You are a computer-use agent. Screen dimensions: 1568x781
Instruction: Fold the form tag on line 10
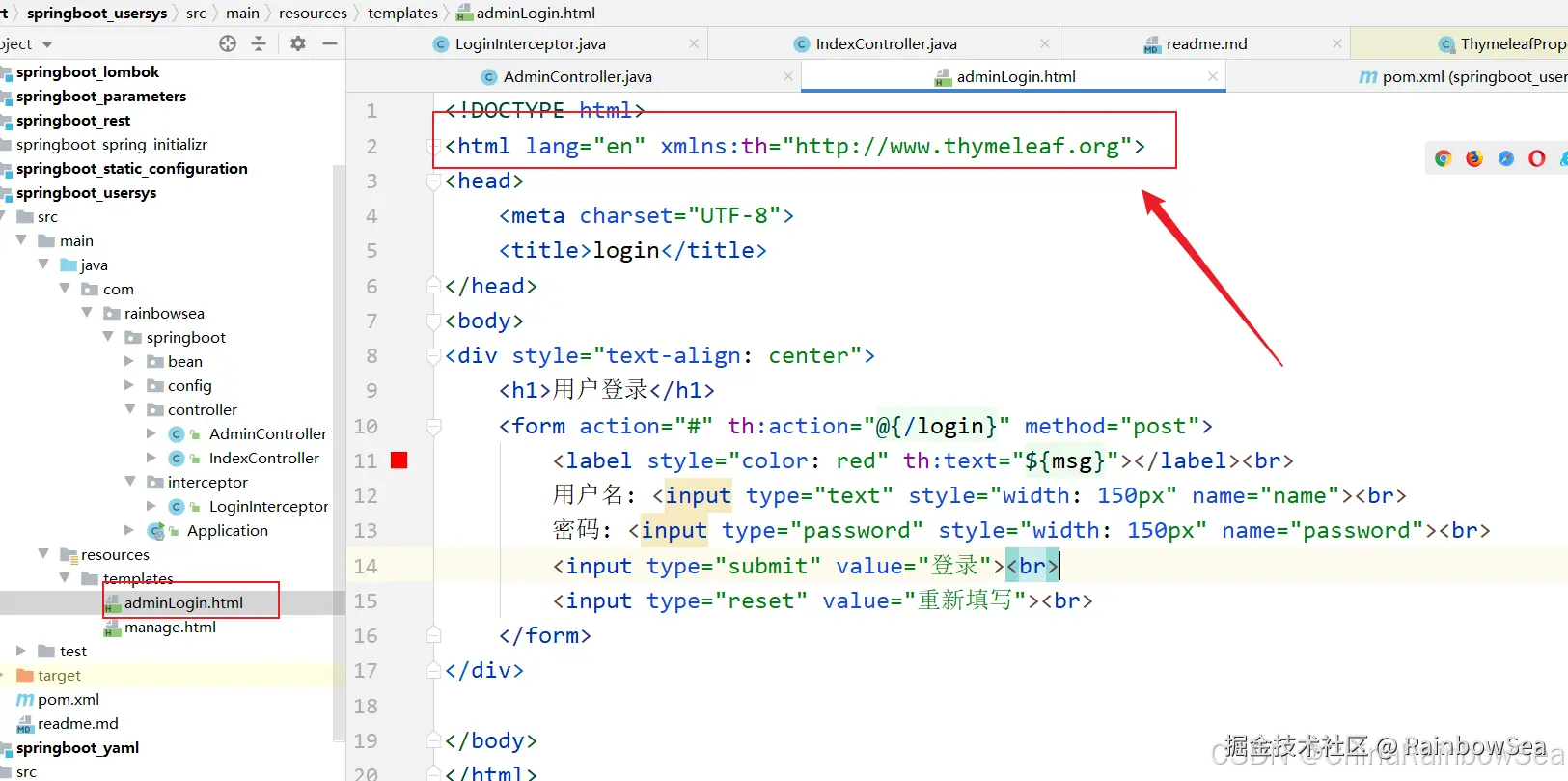click(x=434, y=426)
